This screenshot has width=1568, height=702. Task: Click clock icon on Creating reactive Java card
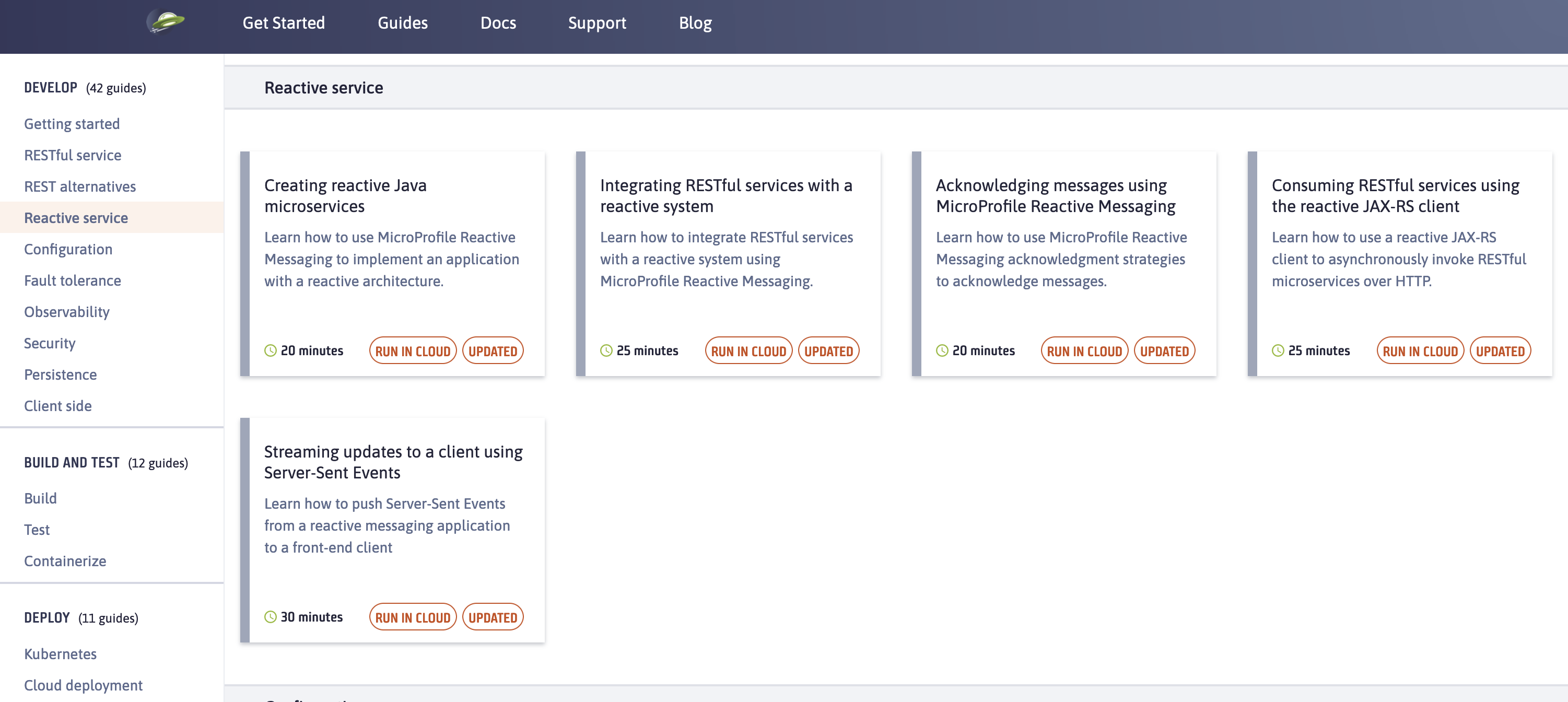pyautogui.click(x=270, y=350)
